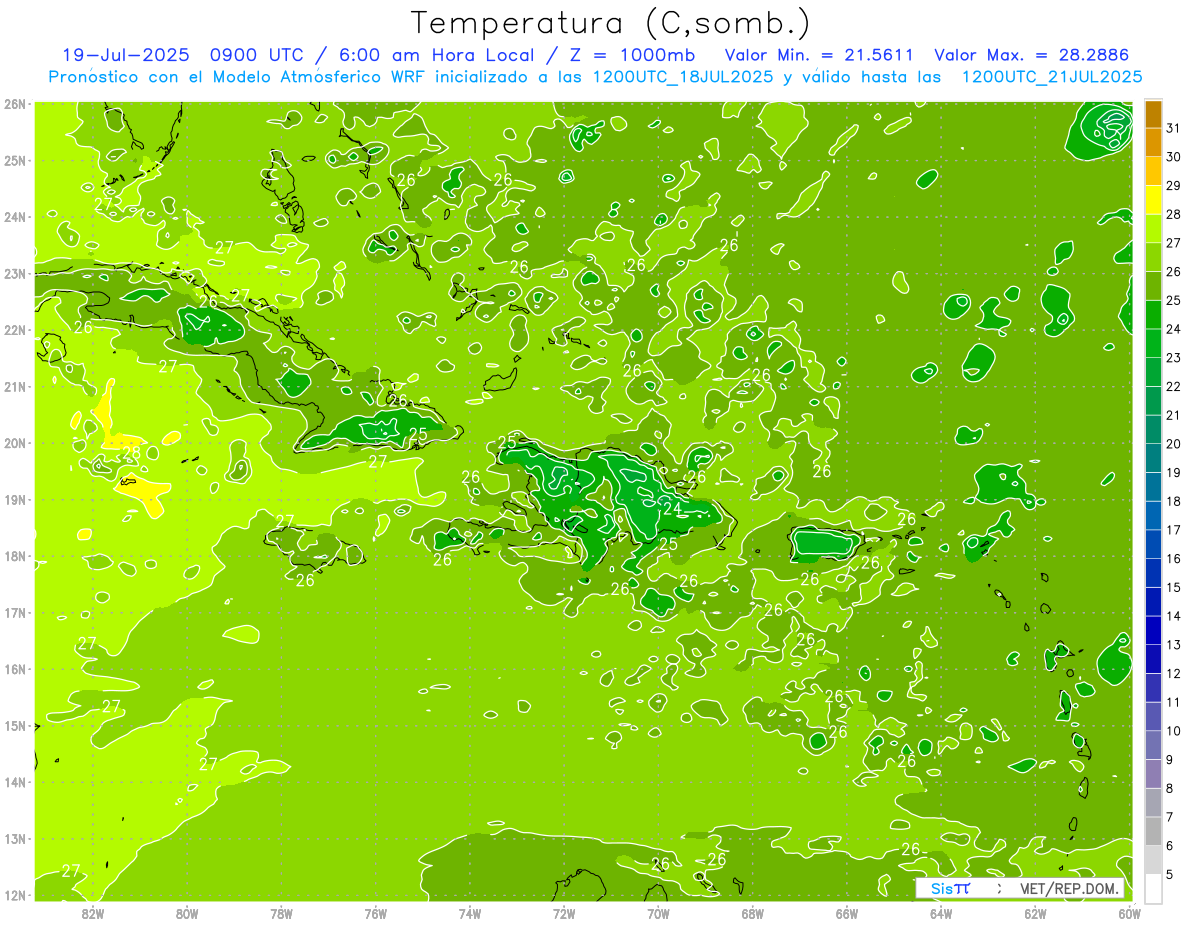Click the '14N' latitude axis label
The height and width of the screenshot is (927, 1200).
point(15,782)
